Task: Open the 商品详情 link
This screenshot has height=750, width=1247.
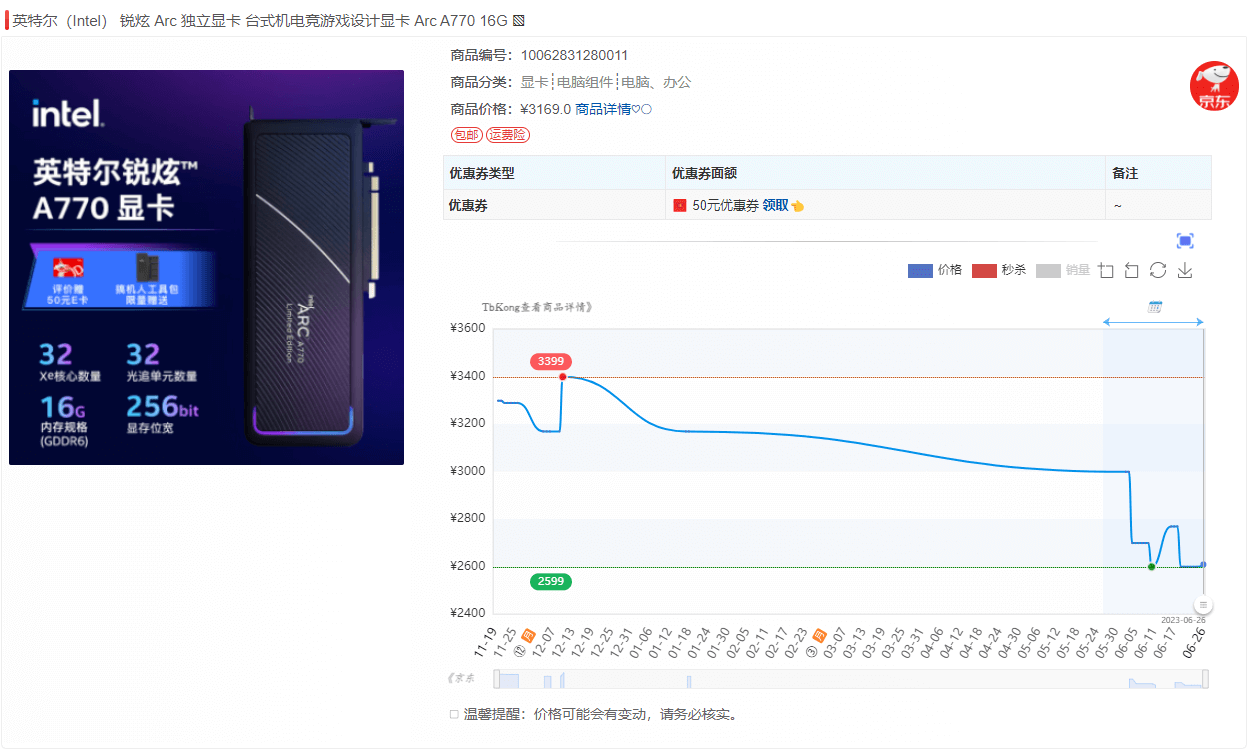Action: 603,109
